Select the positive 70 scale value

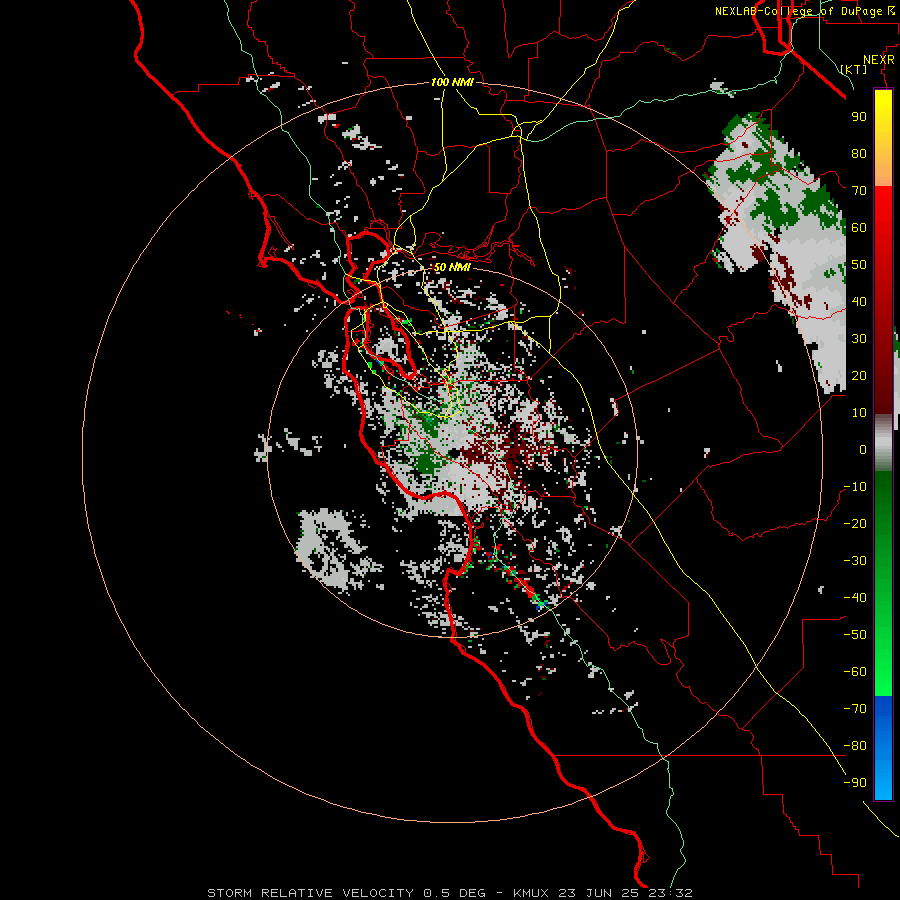(x=859, y=191)
